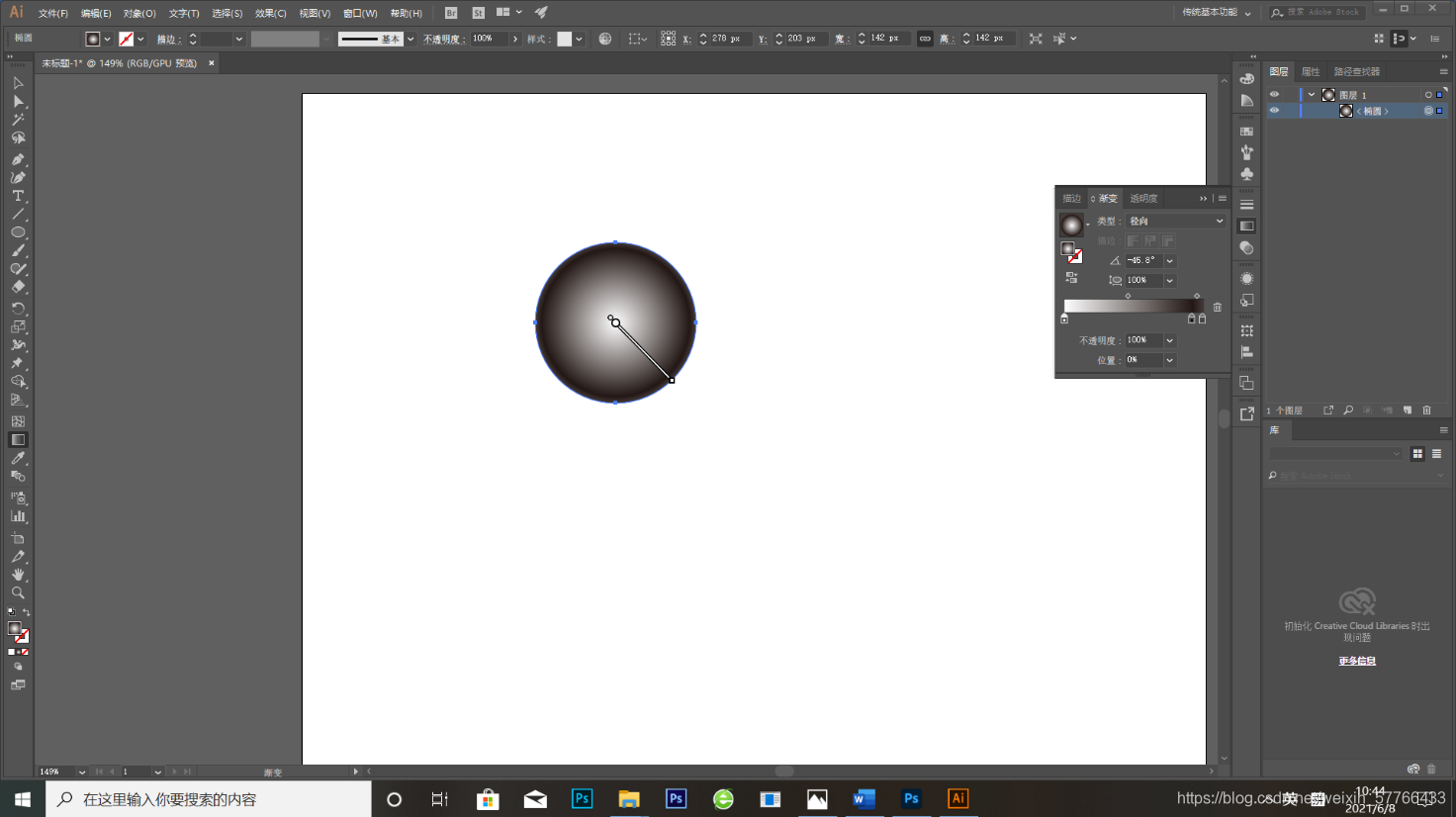Select the Type (T) tool
The width and height of the screenshot is (1456, 817).
point(18,196)
